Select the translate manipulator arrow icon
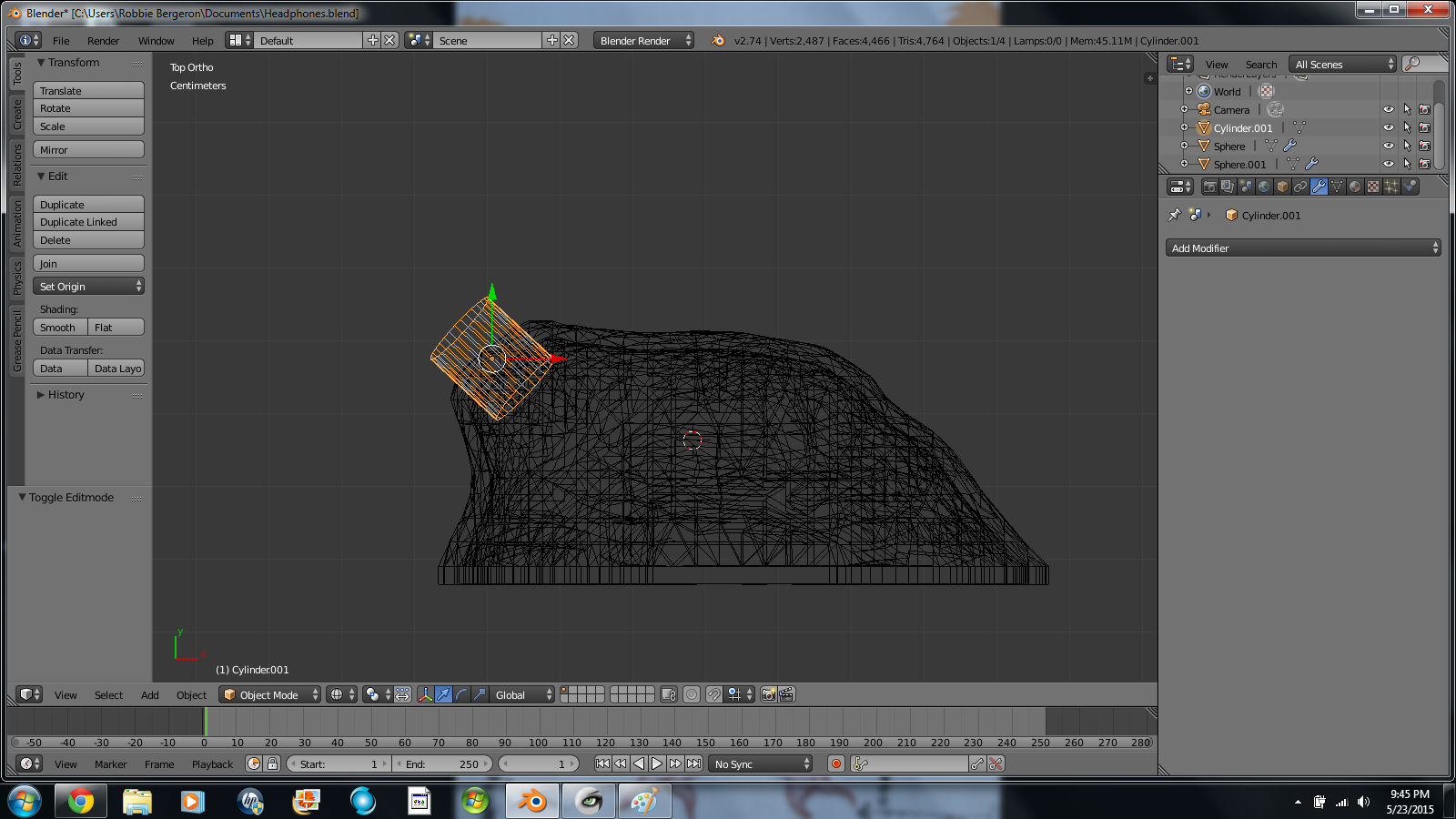This screenshot has width=1456, height=819. tap(443, 694)
